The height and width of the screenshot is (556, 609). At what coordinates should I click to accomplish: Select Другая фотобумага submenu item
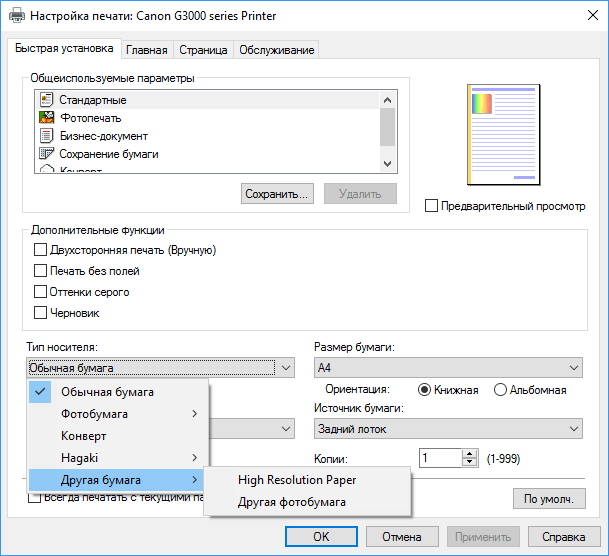coord(307,502)
